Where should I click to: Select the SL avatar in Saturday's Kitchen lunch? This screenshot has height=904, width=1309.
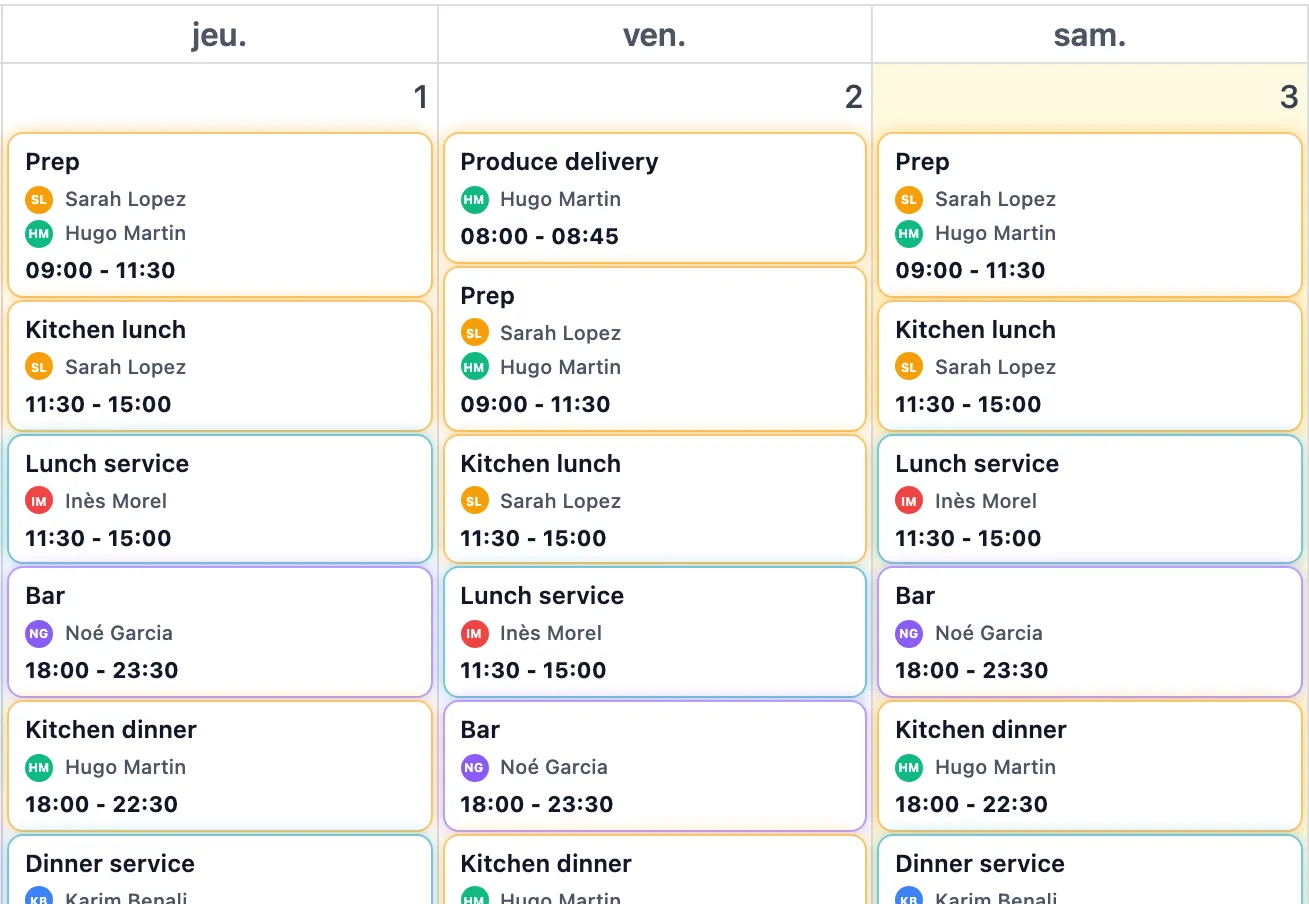coord(909,367)
